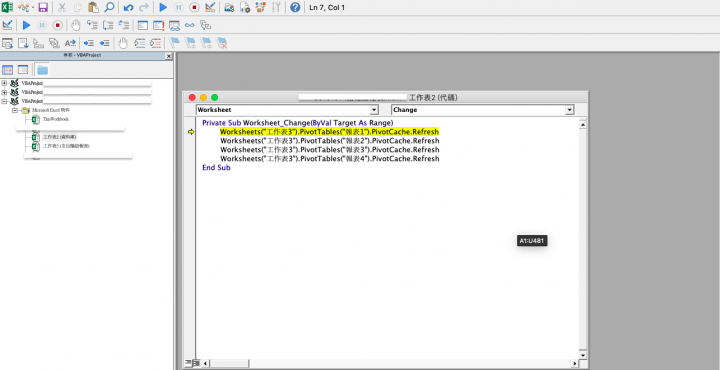The image size is (720, 370).
Task: Save the VBA project with the floppy icon
Action: pyautogui.click(x=43, y=7)
